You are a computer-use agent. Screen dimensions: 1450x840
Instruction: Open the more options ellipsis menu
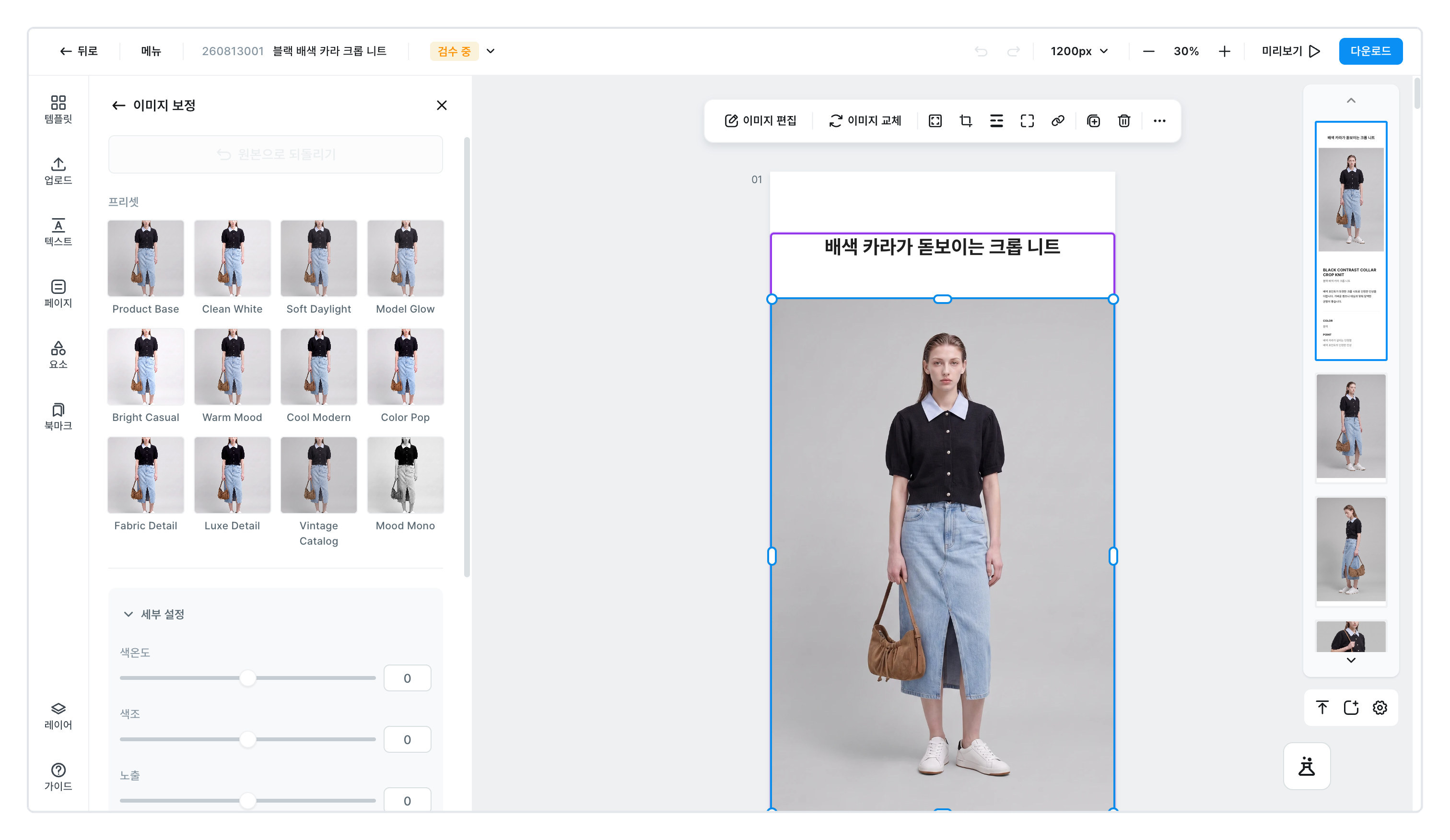[1159, 121]
